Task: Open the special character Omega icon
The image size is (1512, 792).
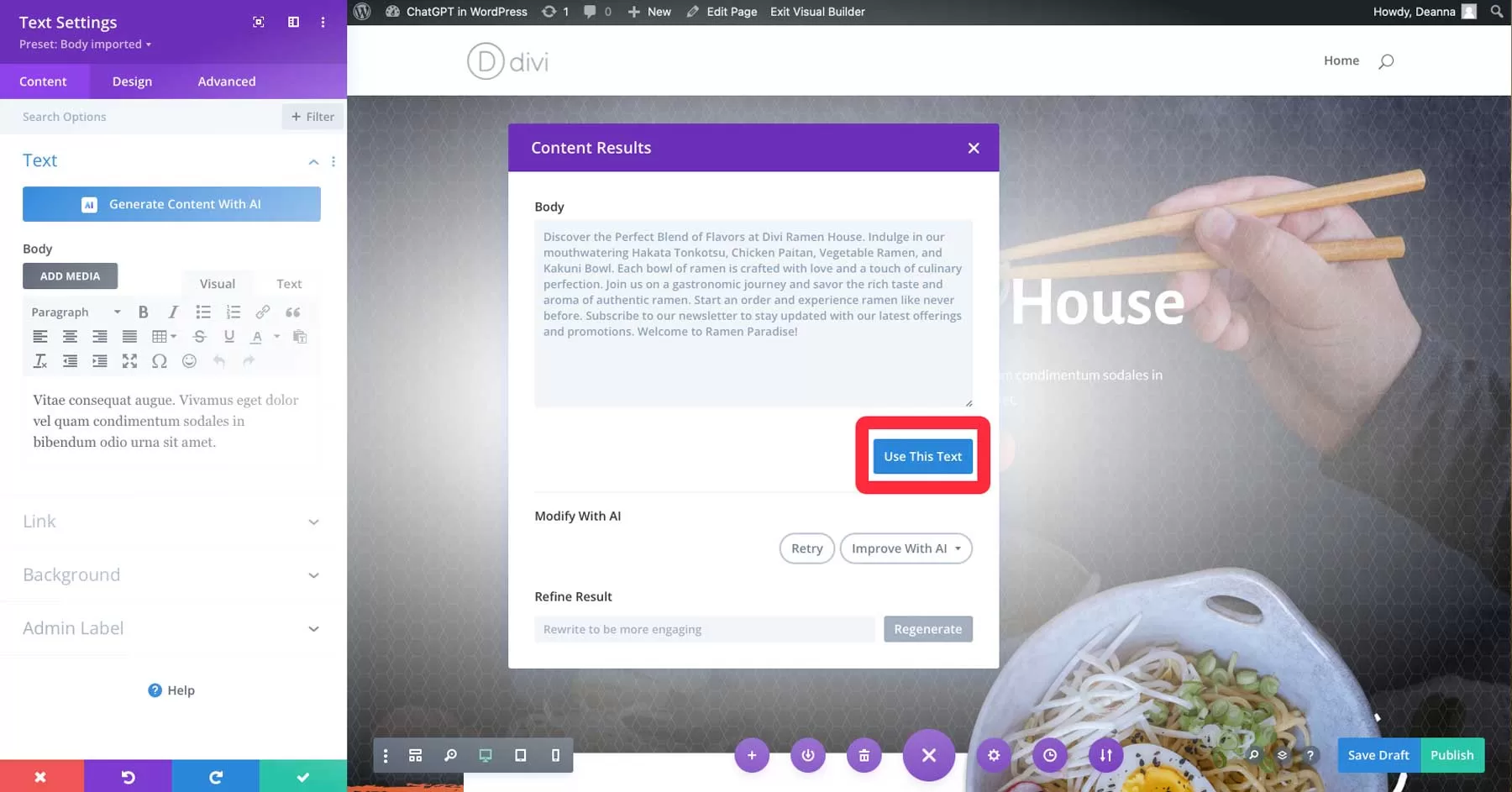Action: (x=159, y=361)
